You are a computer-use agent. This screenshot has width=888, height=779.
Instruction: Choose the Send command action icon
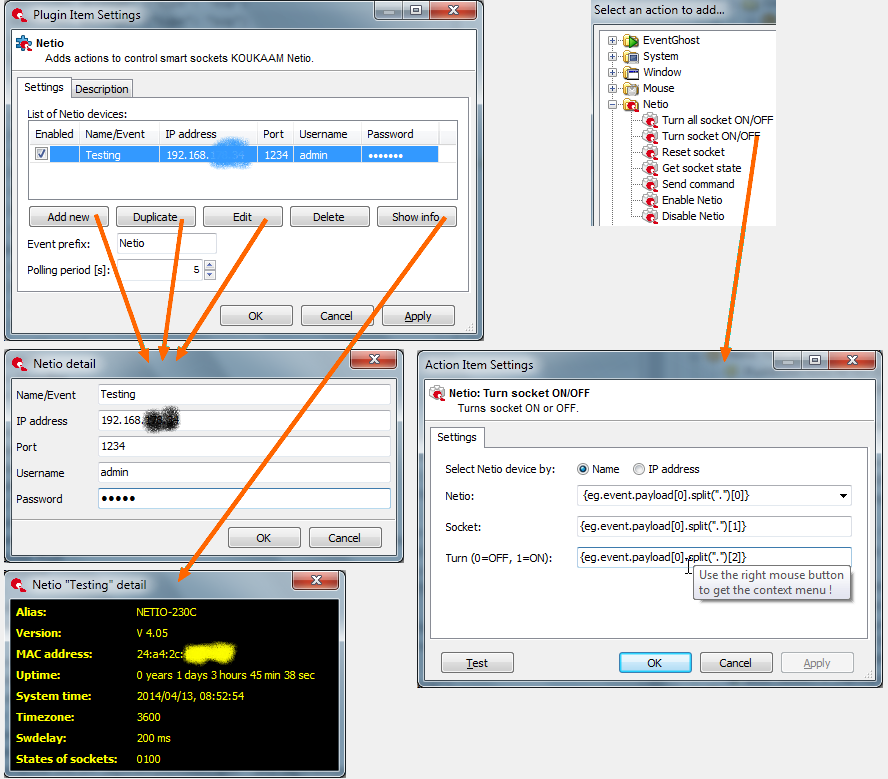pyautogui.click(x=650, y=184)
